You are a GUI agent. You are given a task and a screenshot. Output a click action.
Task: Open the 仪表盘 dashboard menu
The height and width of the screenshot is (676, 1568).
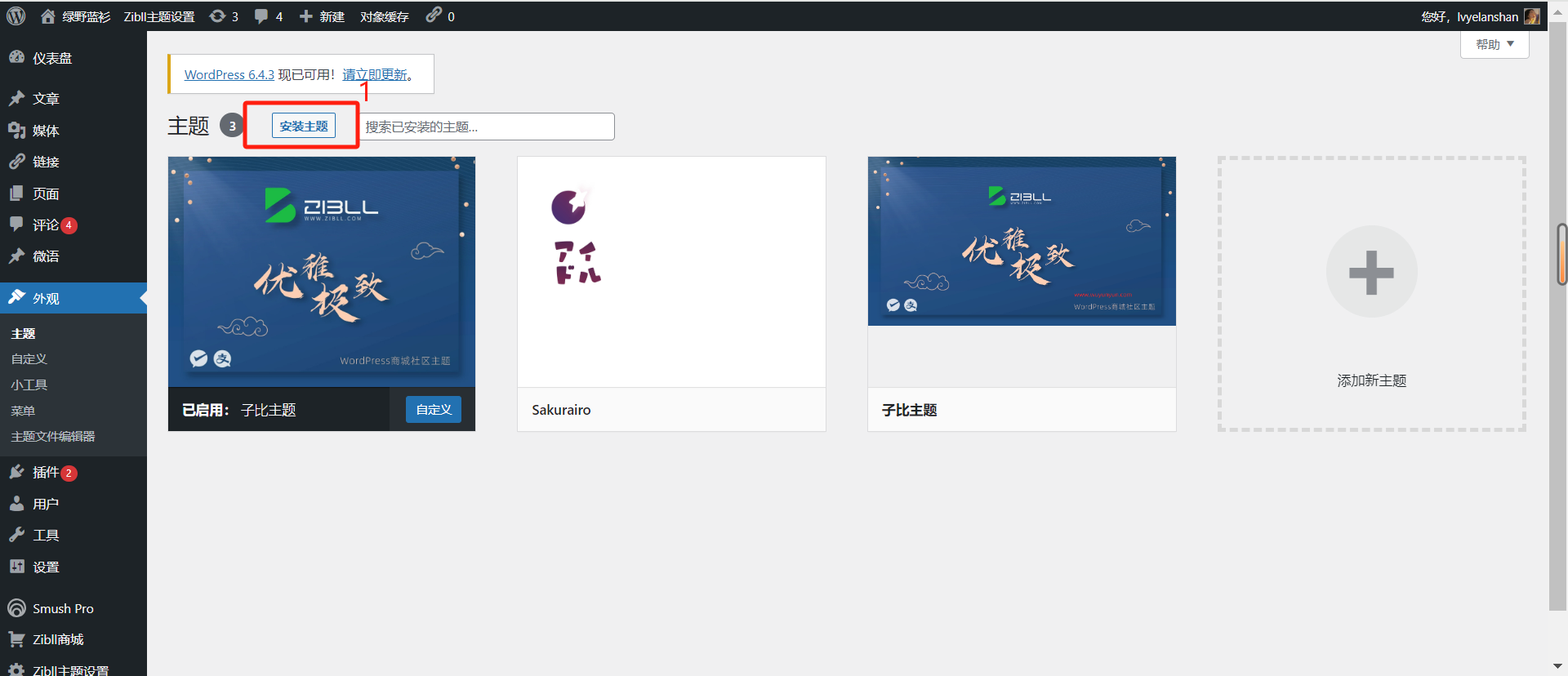pyautogui.click(x=52, y=59)
